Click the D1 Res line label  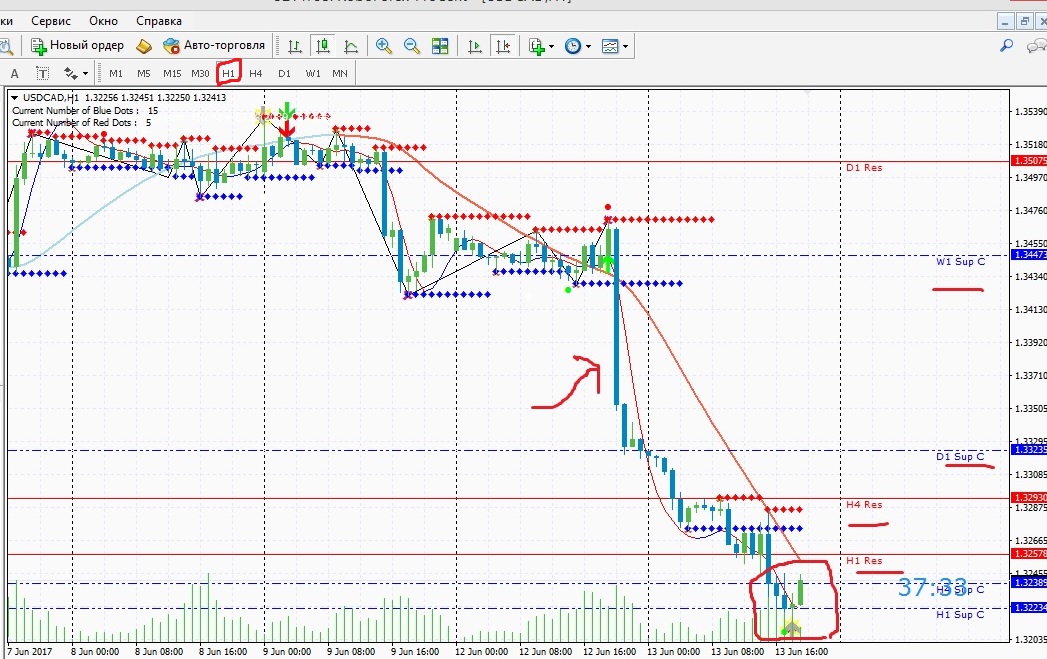click(x=864, y=168)
